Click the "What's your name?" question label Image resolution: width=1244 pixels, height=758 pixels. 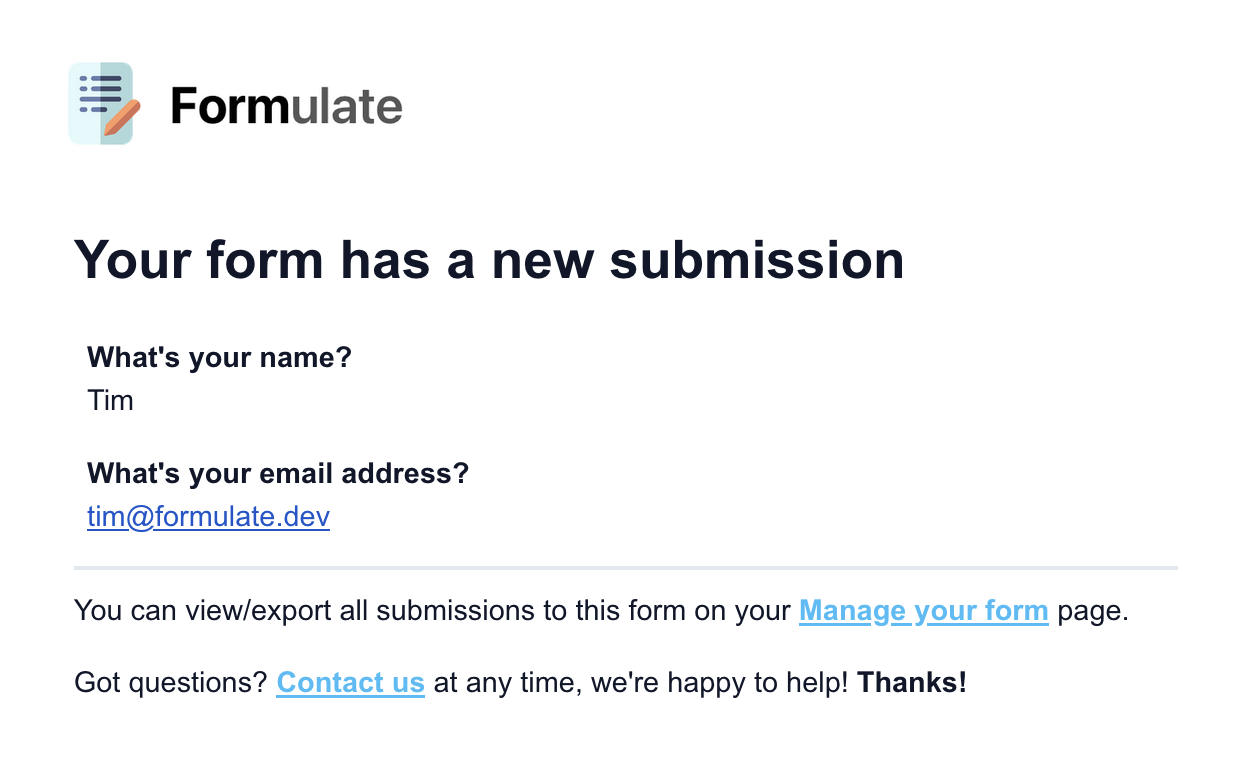(219, 357)
